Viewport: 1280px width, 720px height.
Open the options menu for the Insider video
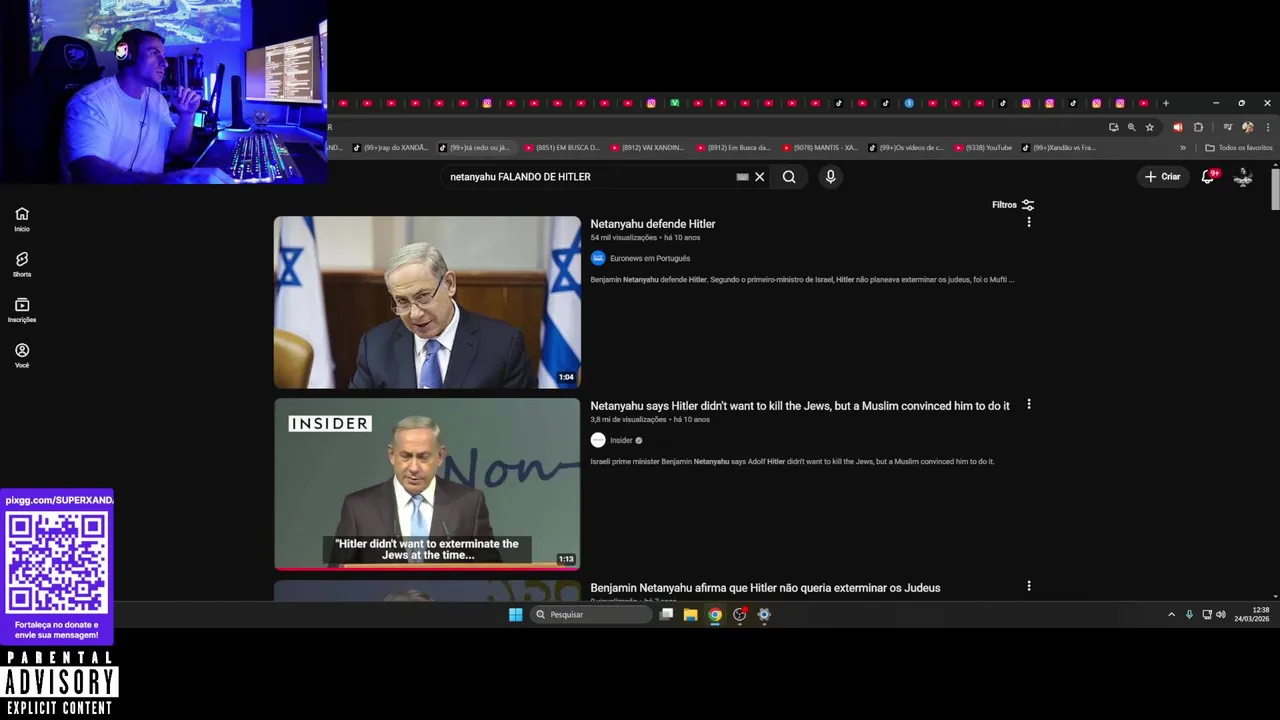coord(1029,404)
